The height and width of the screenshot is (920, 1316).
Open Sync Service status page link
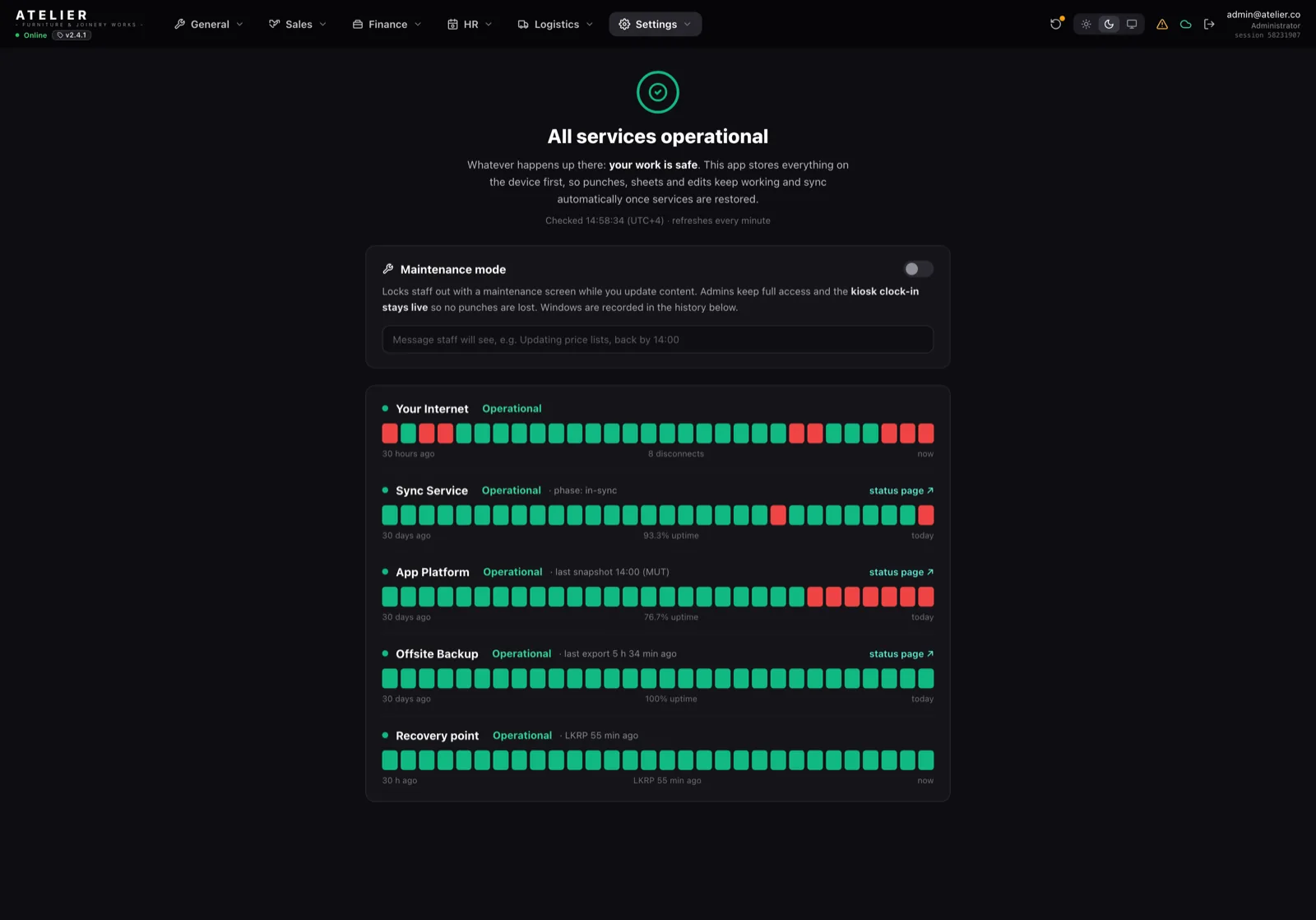(x=901, y=490)
